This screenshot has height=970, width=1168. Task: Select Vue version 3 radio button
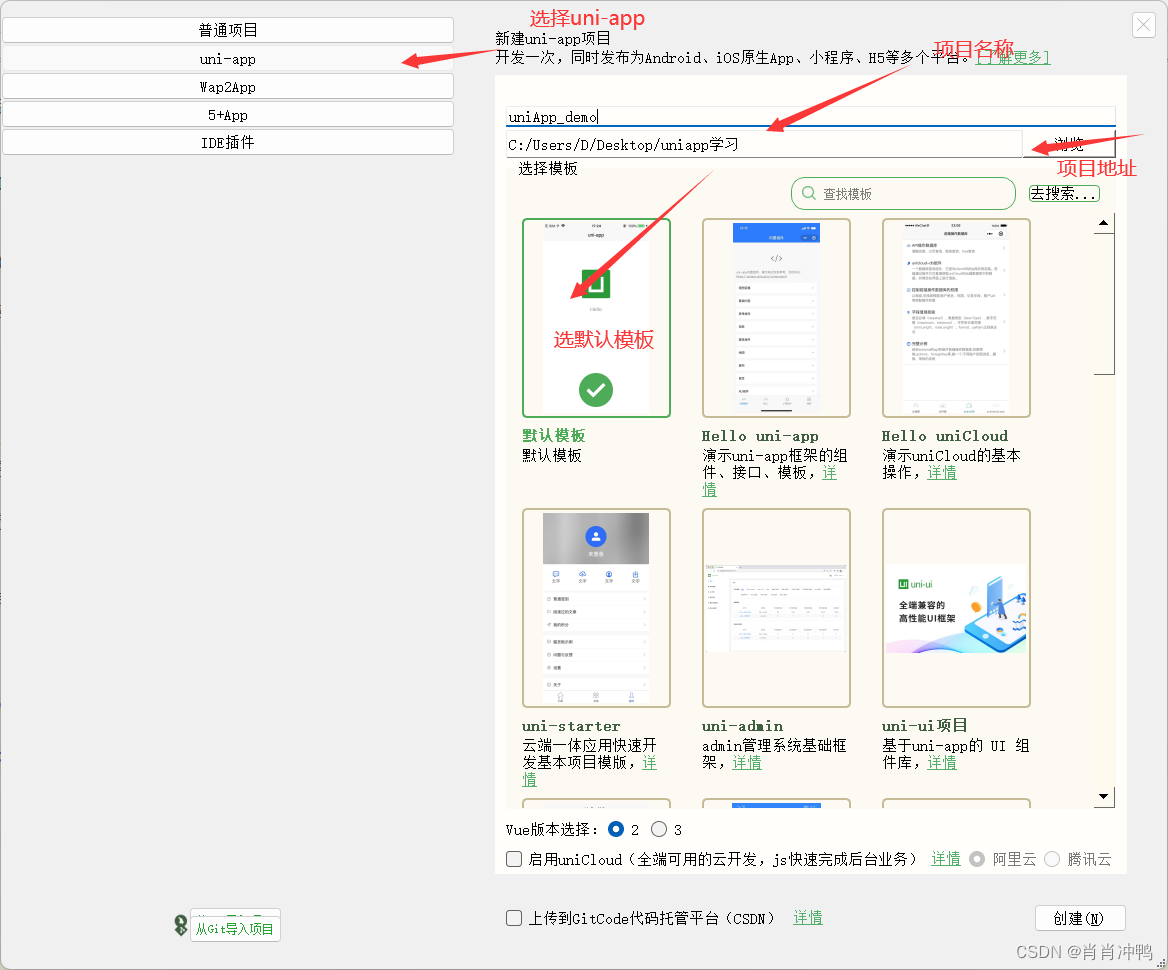(x=658, y=829)
